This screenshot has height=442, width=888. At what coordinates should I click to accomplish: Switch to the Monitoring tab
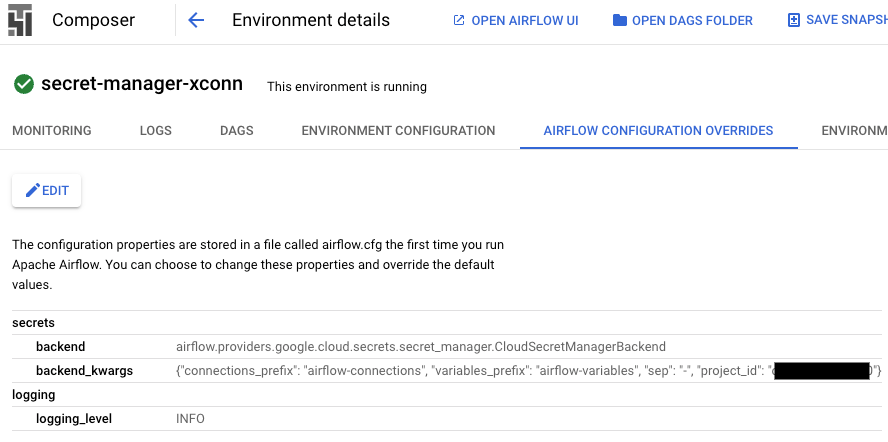point(52,130)
